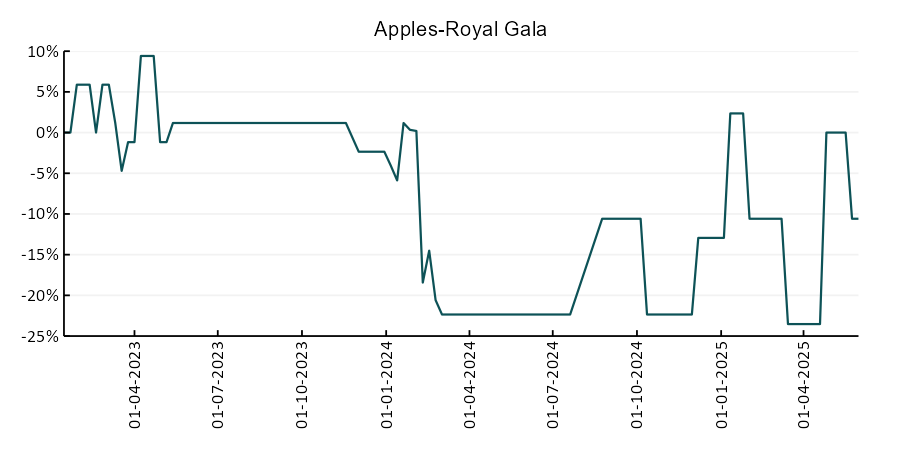
Task: Select the 01-07-2023 date label
Action: [219, 385]
